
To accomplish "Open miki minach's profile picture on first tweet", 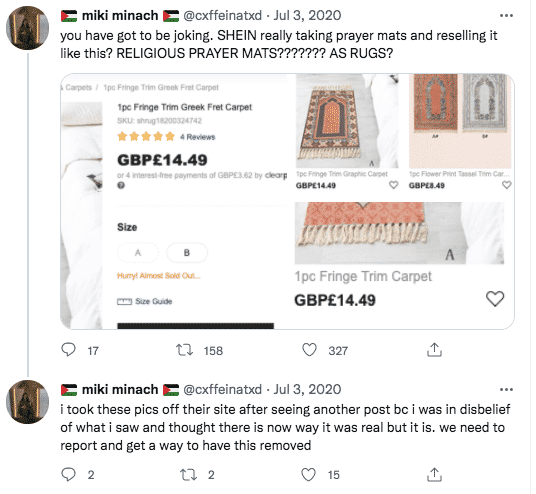I will (28, 28).
